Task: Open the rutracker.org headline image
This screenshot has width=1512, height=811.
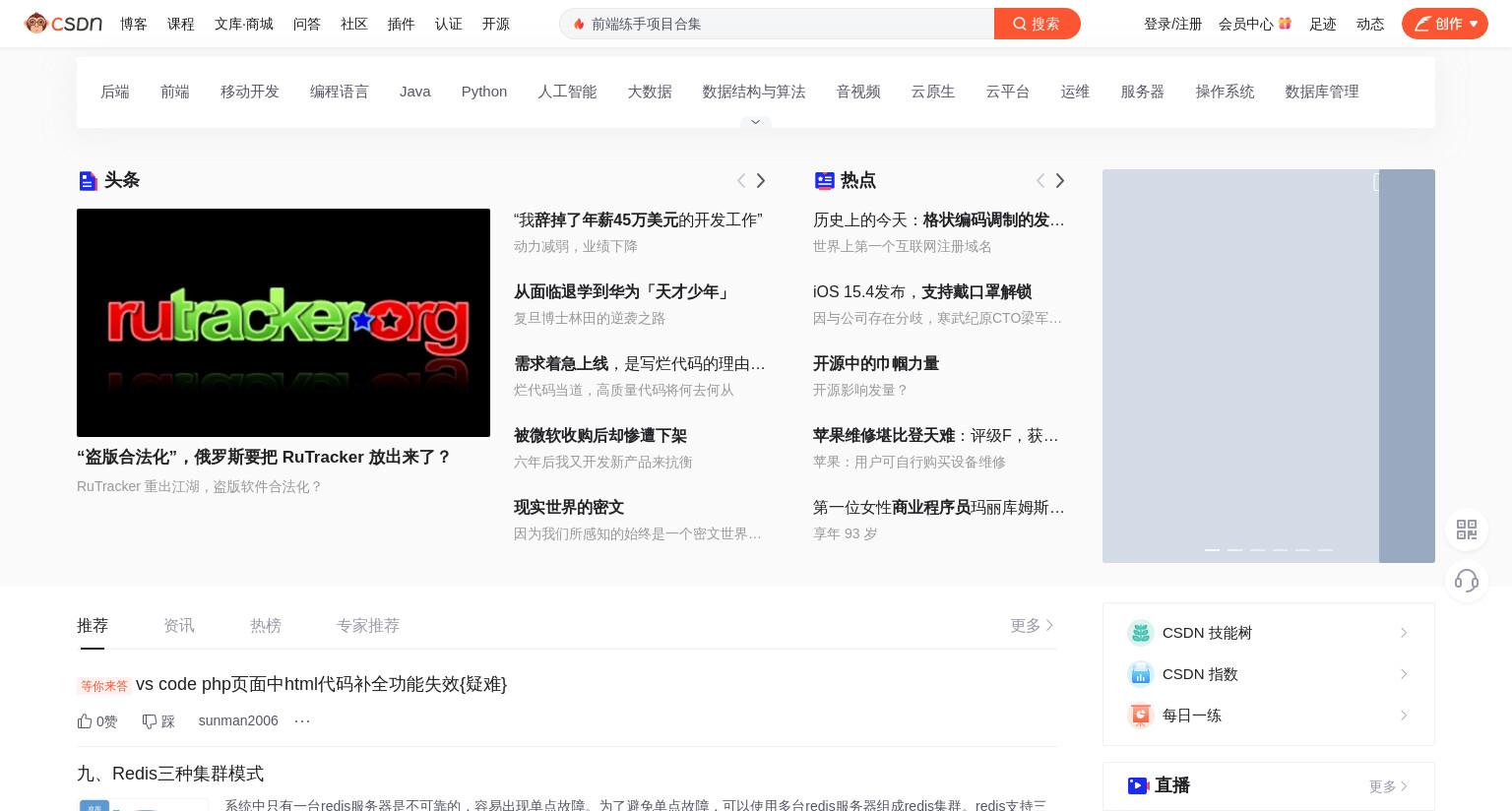Action: point(283,323)
